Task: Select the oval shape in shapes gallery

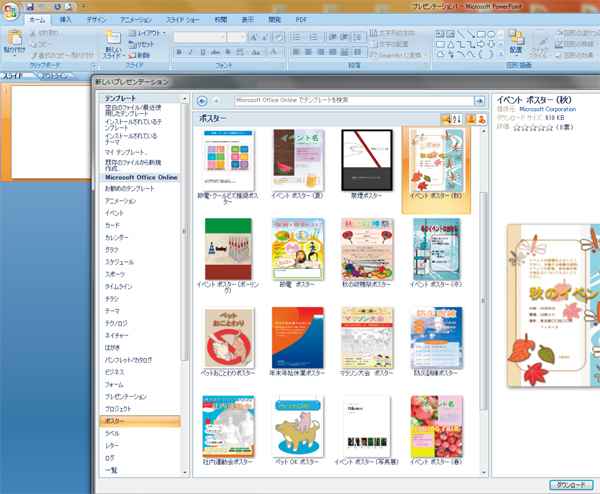Action: (491, 34)
